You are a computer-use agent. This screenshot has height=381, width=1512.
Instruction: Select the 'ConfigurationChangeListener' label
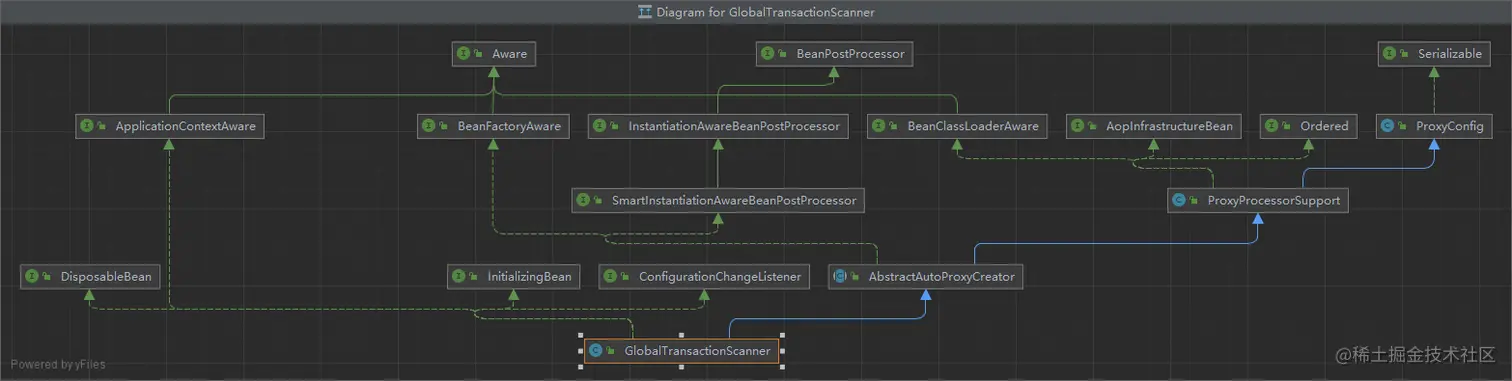(720, 276)
